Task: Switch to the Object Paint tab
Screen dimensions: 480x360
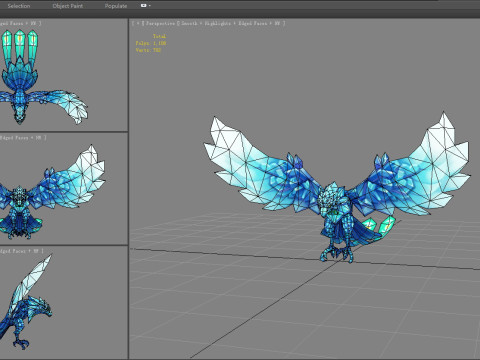Action: (x=68, y=6)
